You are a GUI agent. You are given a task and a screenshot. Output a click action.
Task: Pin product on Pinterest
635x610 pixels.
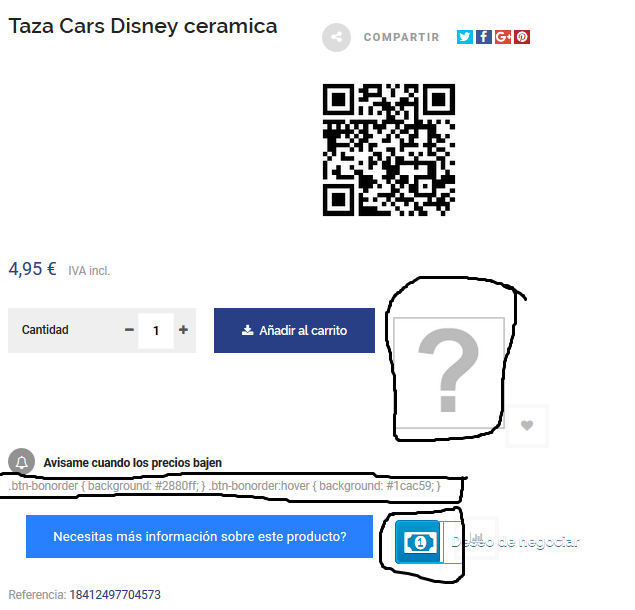click(522, 37)
